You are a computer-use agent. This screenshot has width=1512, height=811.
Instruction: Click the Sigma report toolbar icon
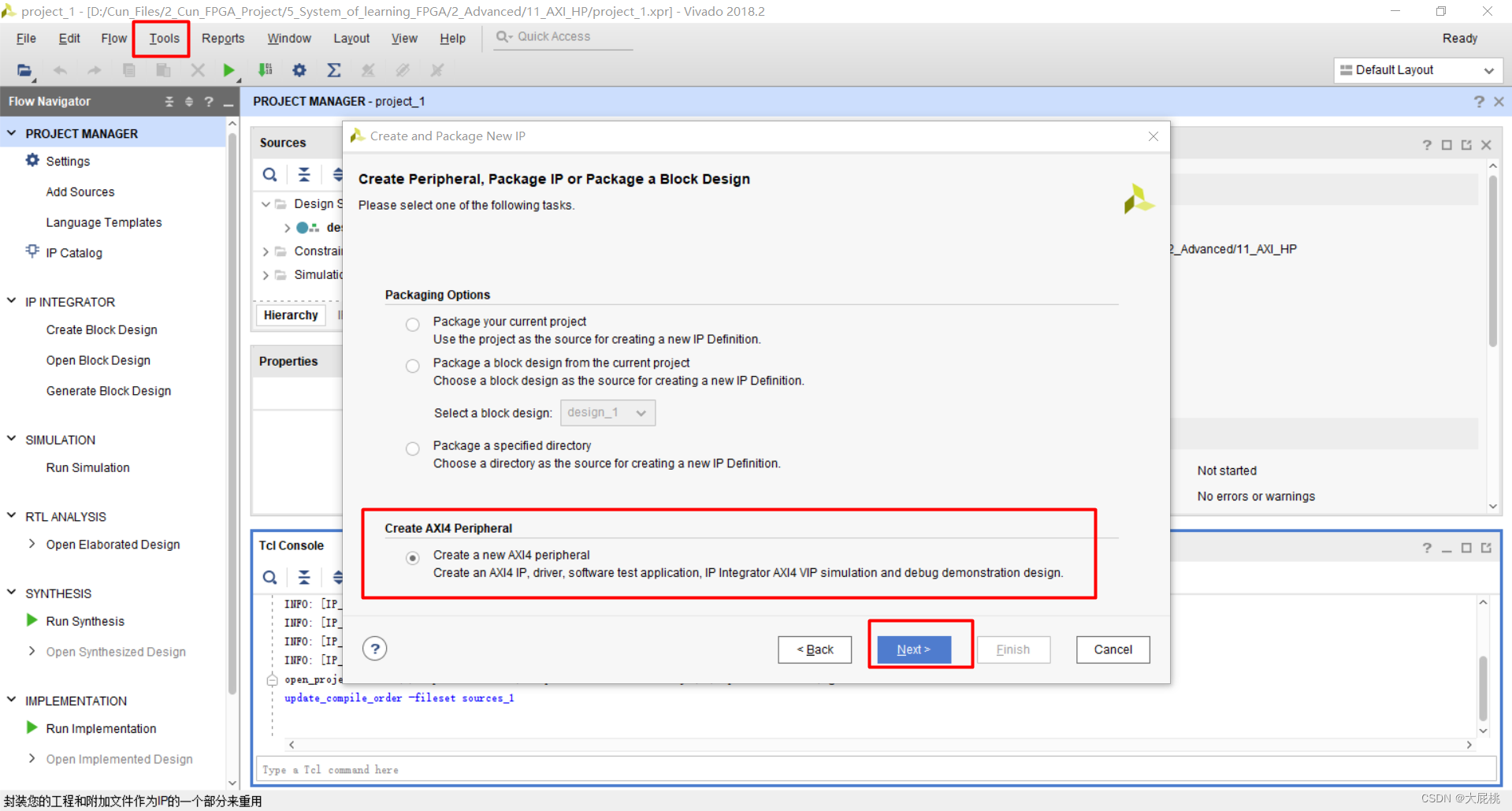point(334,70)
